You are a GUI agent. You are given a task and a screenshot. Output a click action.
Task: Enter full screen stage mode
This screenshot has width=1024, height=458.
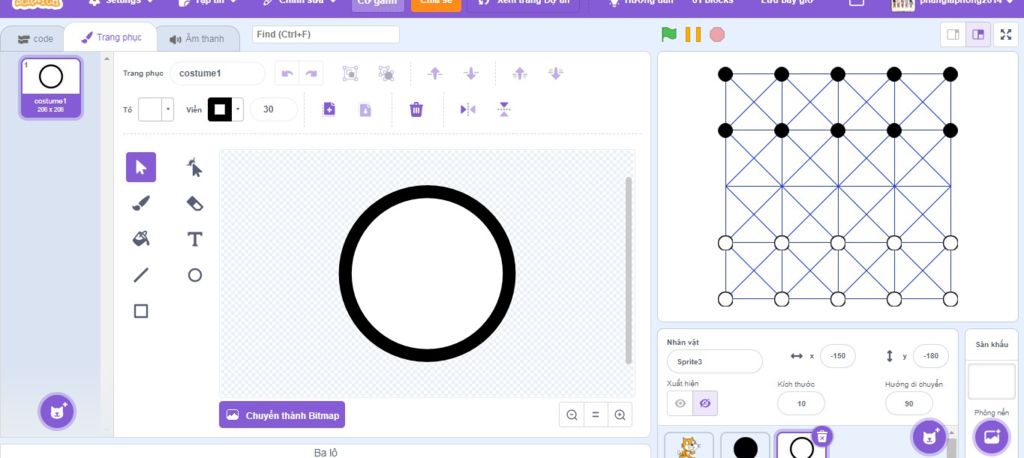[1006, 35]
